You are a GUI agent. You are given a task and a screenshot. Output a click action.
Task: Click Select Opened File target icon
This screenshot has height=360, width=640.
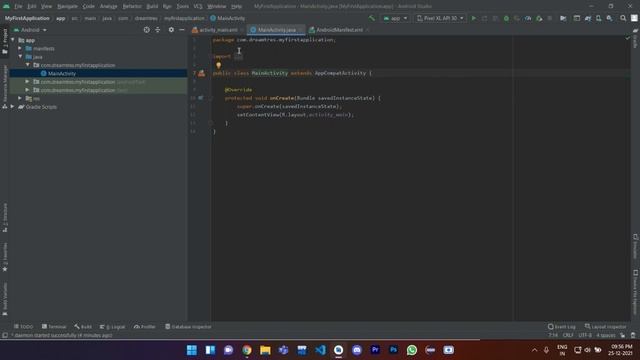[147, 30]
